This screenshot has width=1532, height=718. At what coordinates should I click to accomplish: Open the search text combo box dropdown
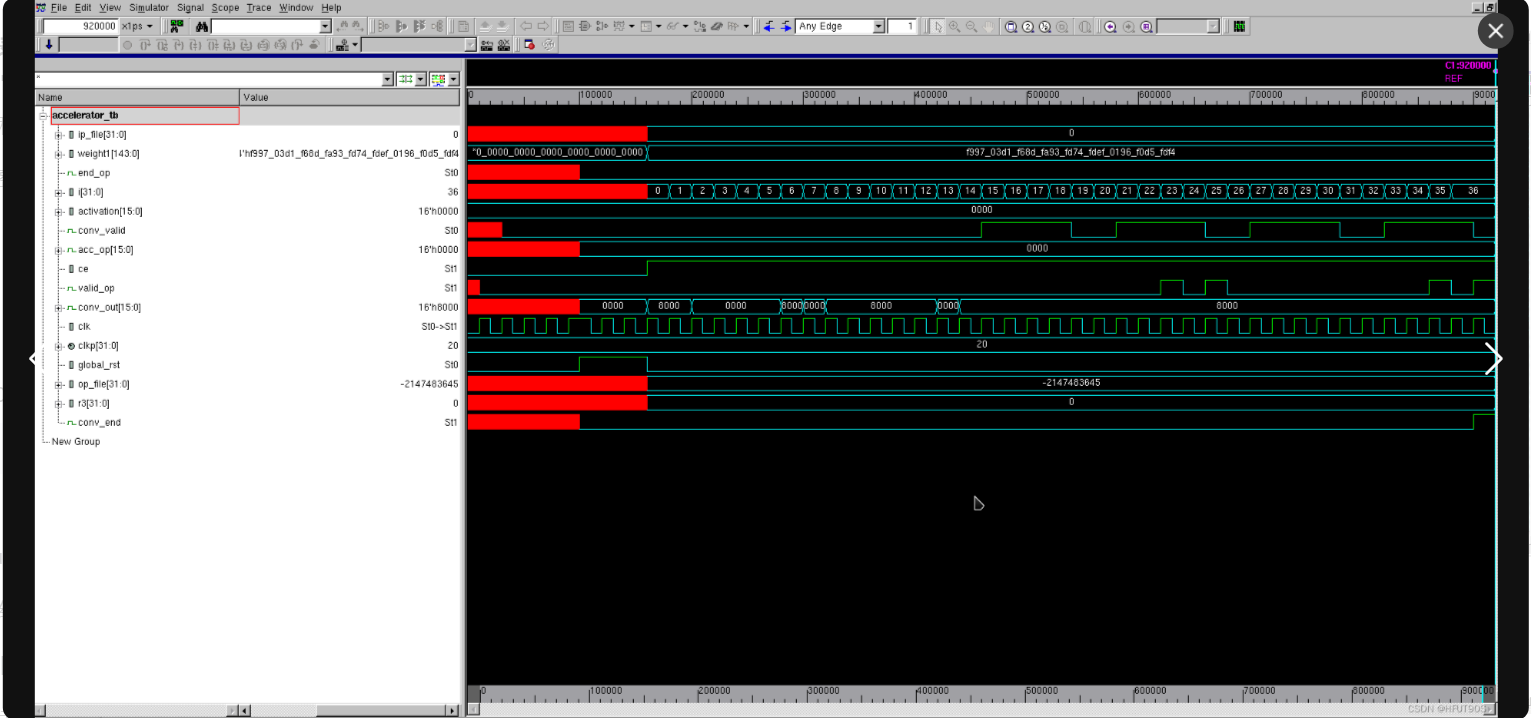coord(325,26)
